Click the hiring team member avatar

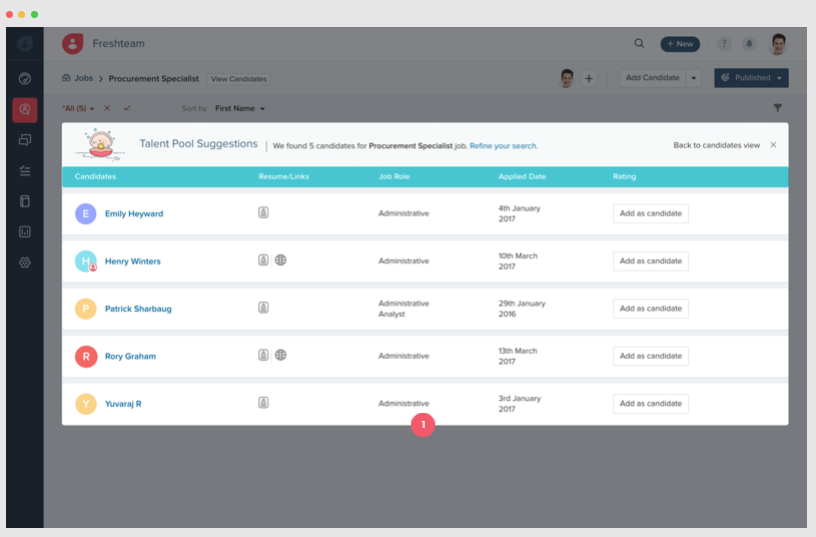click(566, 79)
